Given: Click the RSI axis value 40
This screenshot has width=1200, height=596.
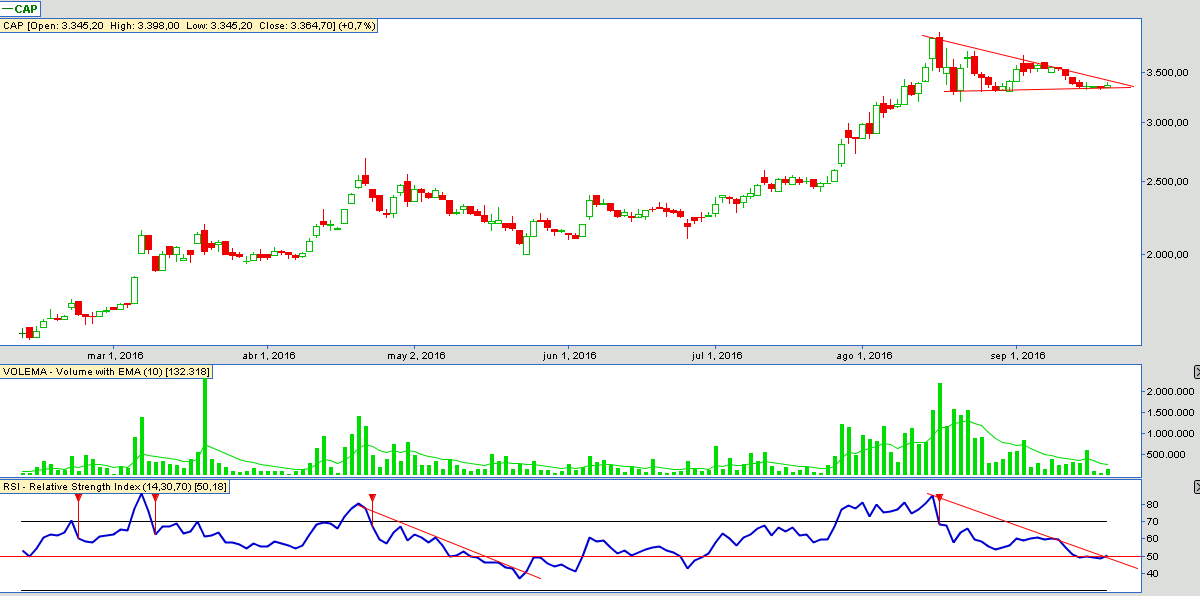Looking at the screenshot, I should click(x=1152, y=574).
